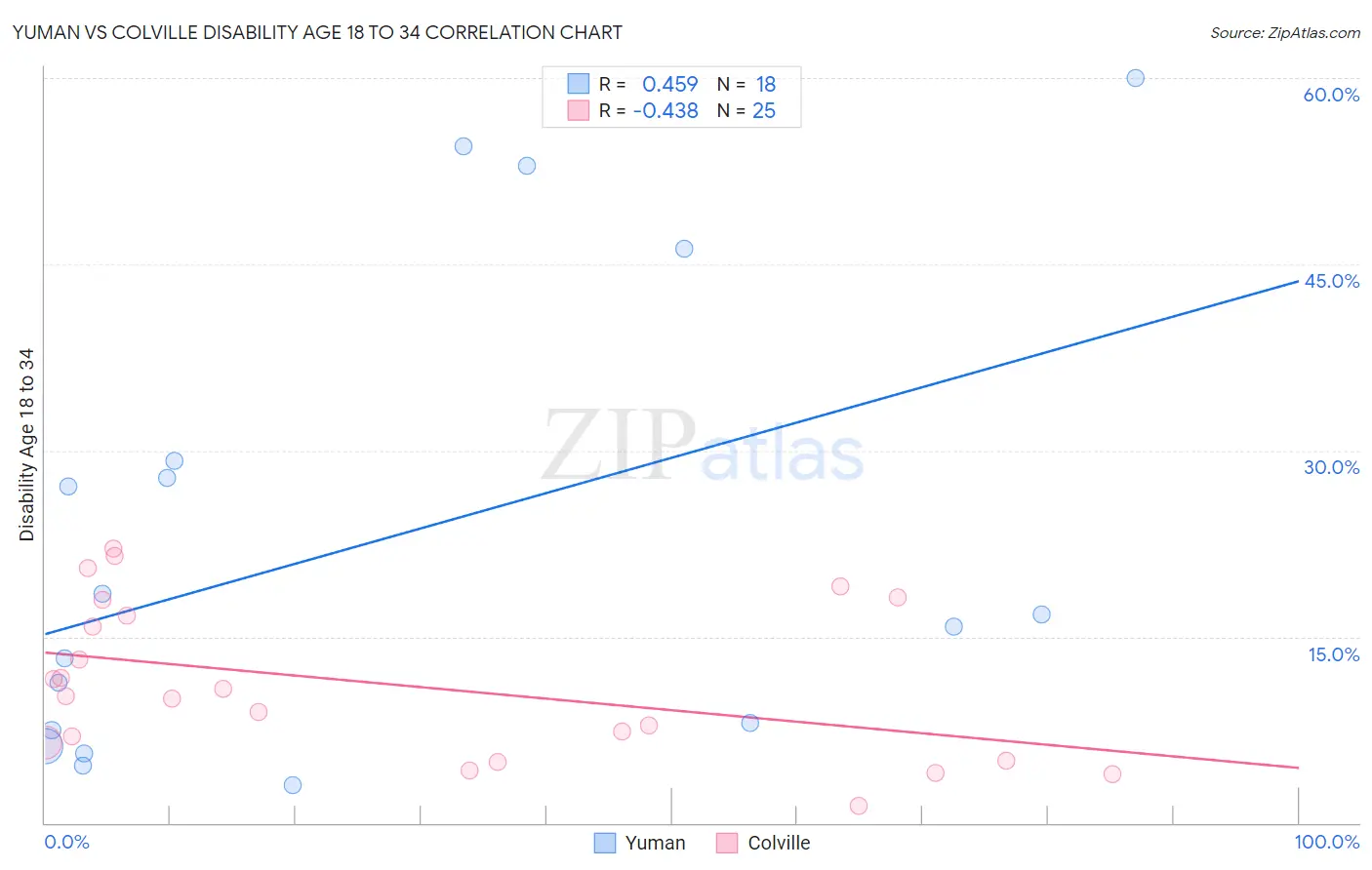Select the blue data point near 46%
Viewport: 1372px width, 870px height.
pos(684,249)
